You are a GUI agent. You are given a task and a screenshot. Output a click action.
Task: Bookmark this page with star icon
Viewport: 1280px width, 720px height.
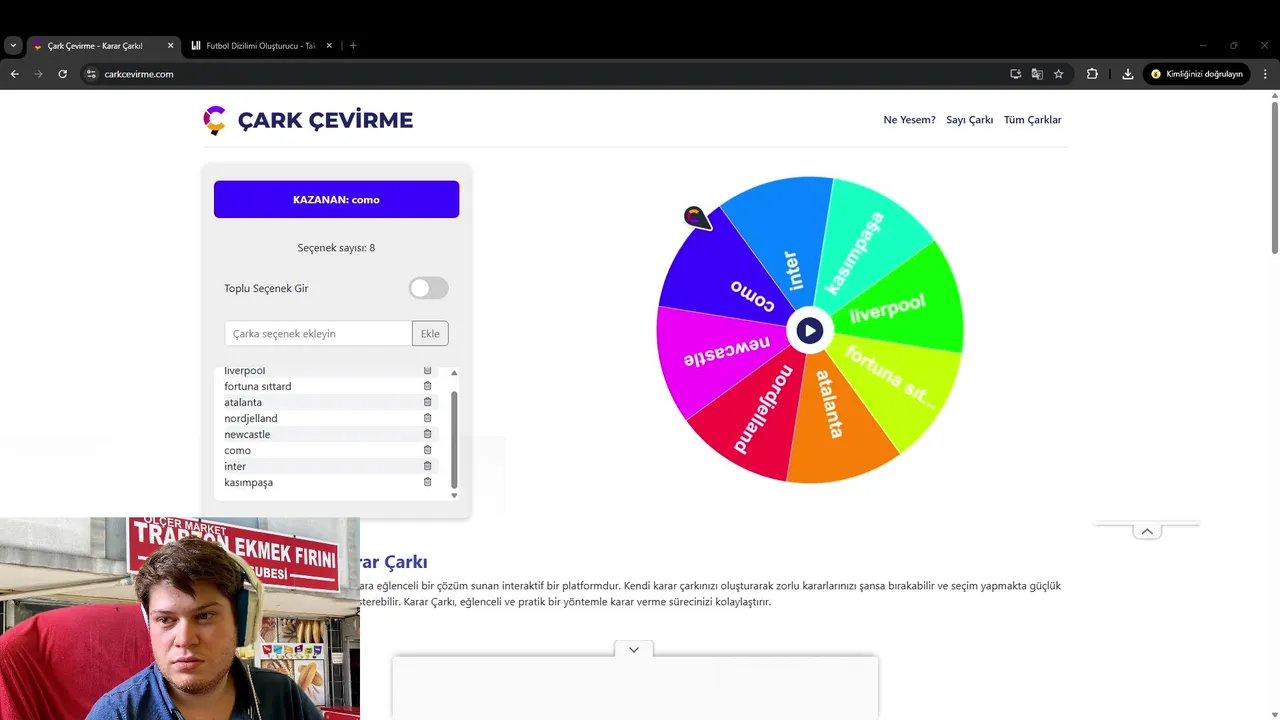pyautogui.click(x=1058, y=74)
